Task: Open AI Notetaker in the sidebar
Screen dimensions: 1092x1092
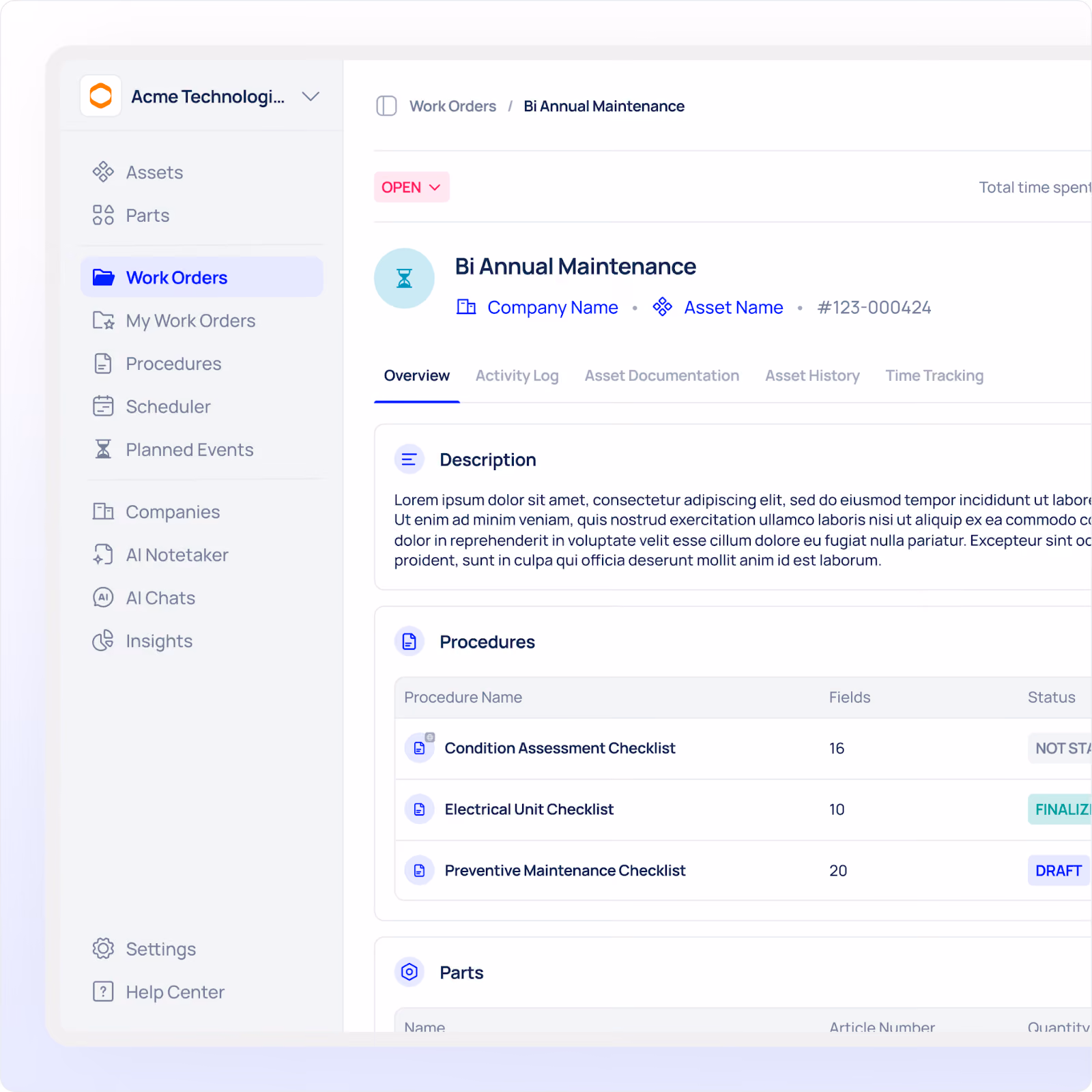Action: click(x=202, y=554)
